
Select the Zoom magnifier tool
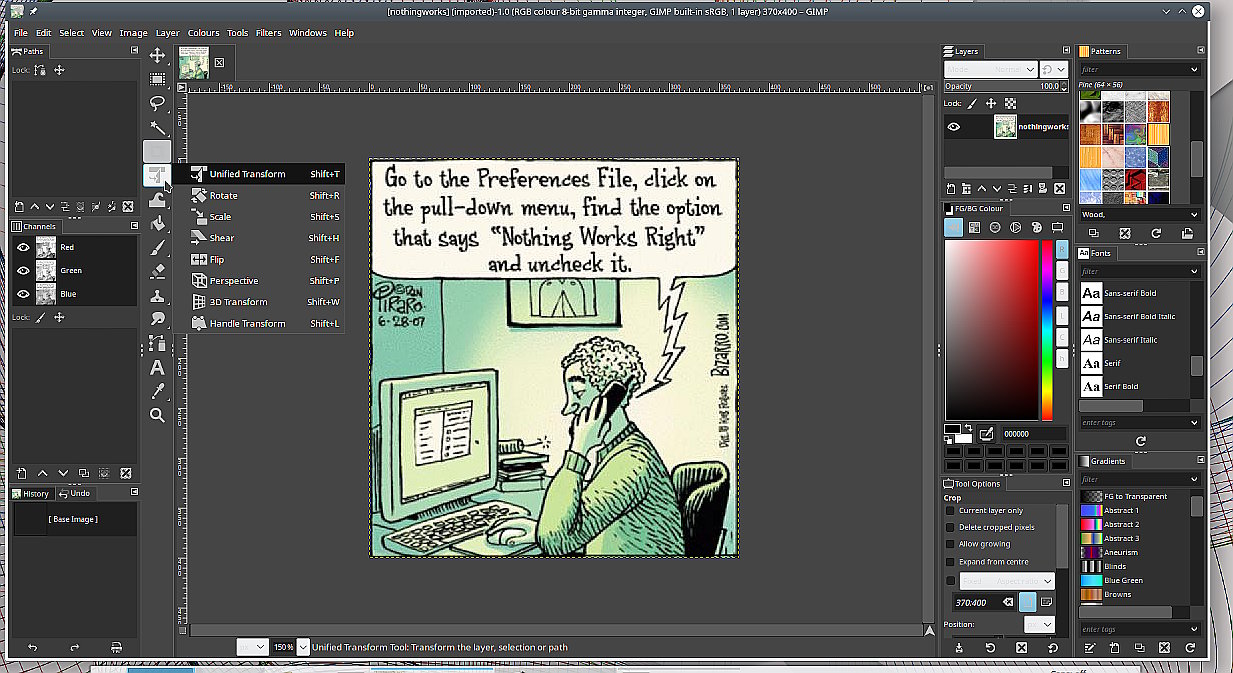[x=157, y=415]
